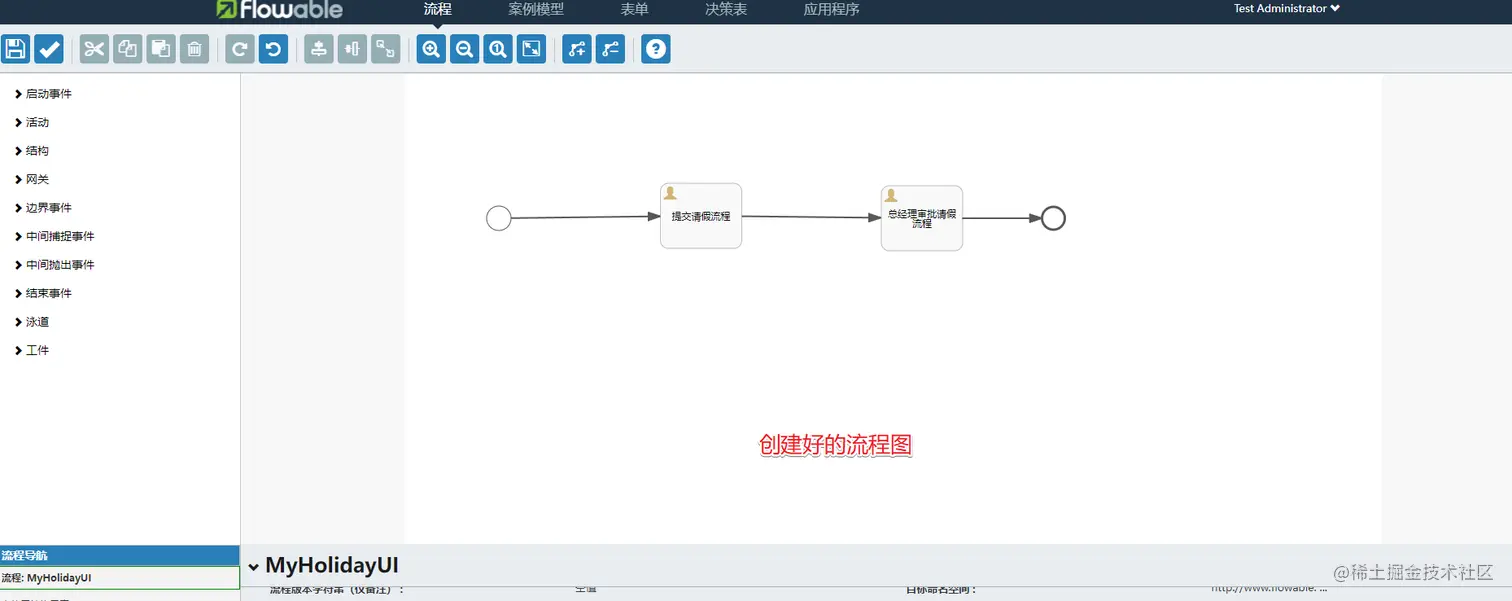
Task: Expand the 活动 palette group
Action: (x=32, y=122)
